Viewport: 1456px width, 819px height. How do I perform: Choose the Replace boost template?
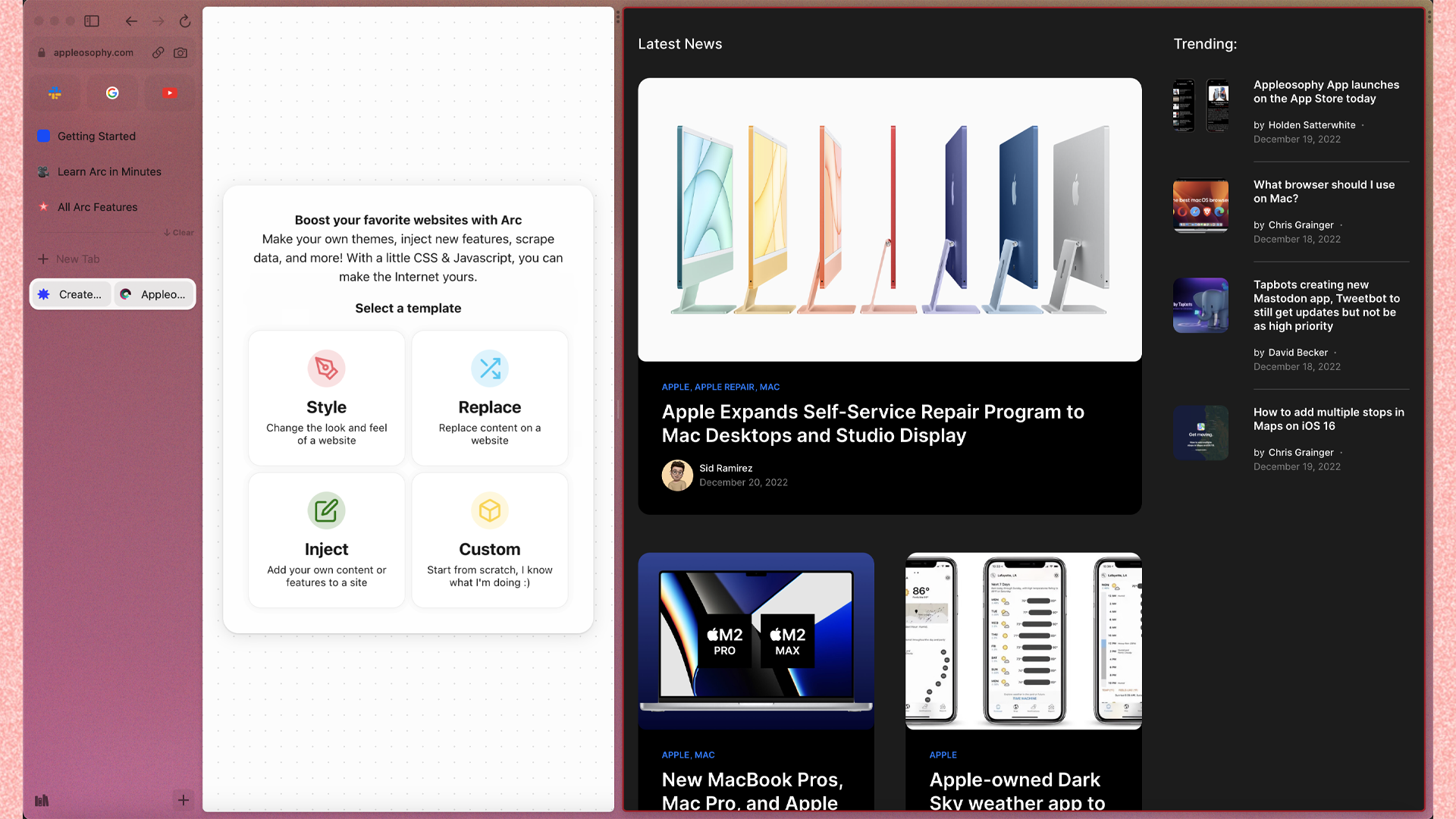pyautogui.click(x=490, y=398)
